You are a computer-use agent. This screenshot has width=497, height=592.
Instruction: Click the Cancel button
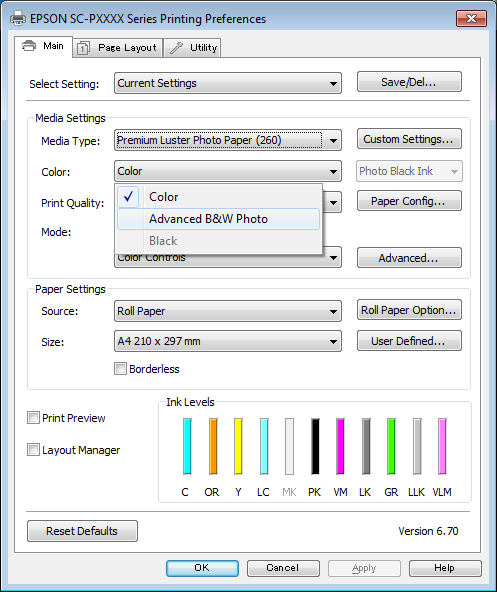[283, 568]
